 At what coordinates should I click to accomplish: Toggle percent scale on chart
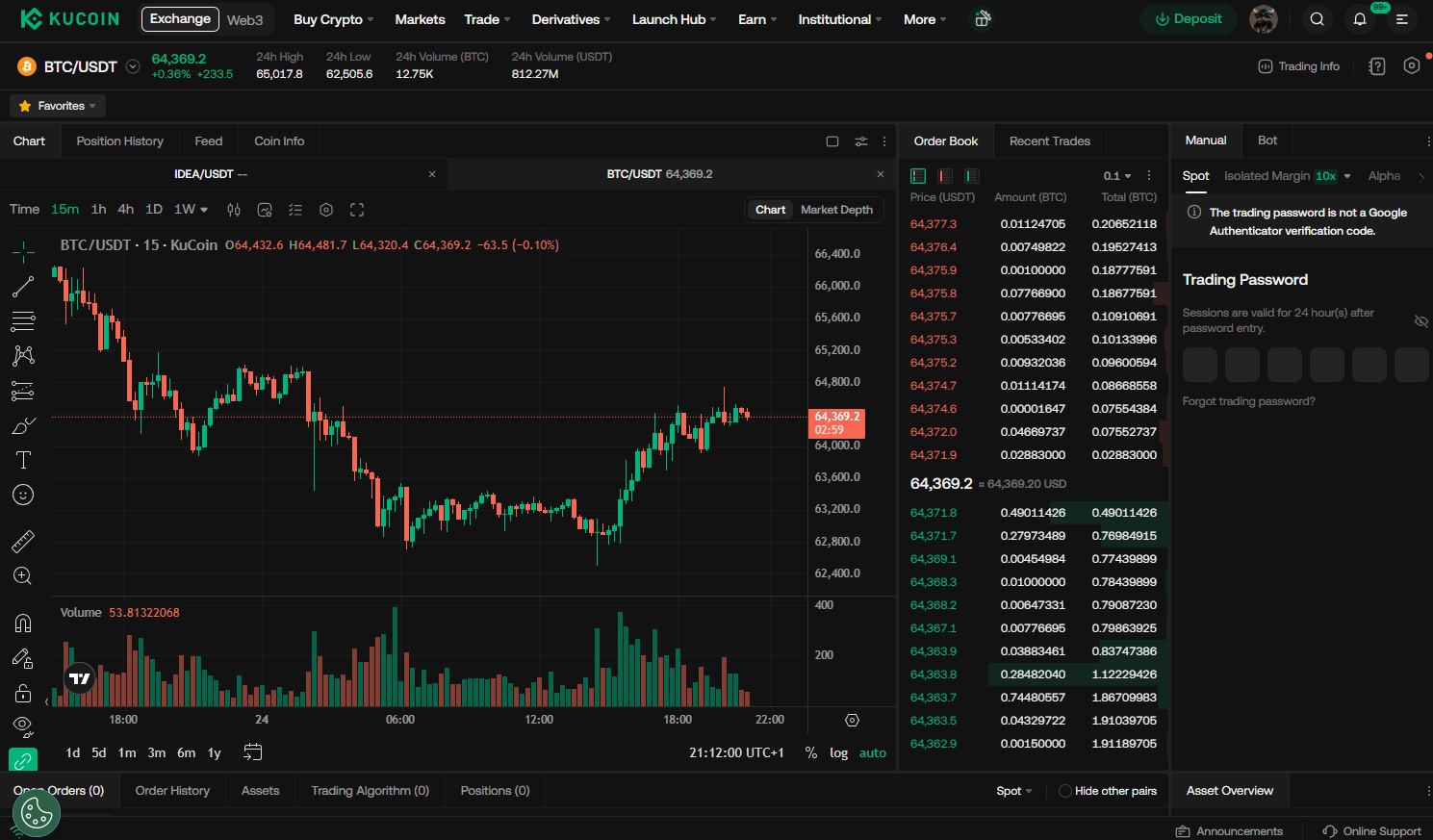pos(811,752)
